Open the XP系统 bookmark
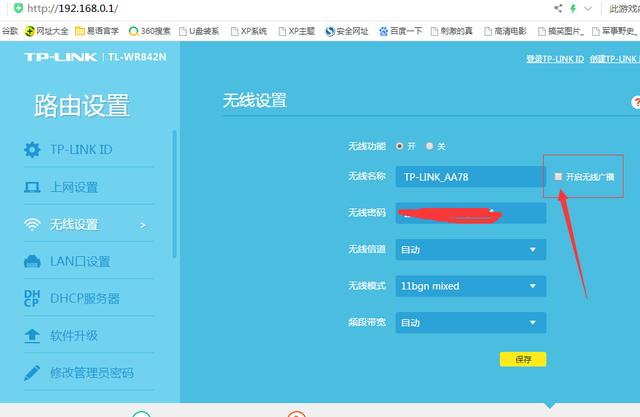Screen dimensions: 640x417 point(249,31)
